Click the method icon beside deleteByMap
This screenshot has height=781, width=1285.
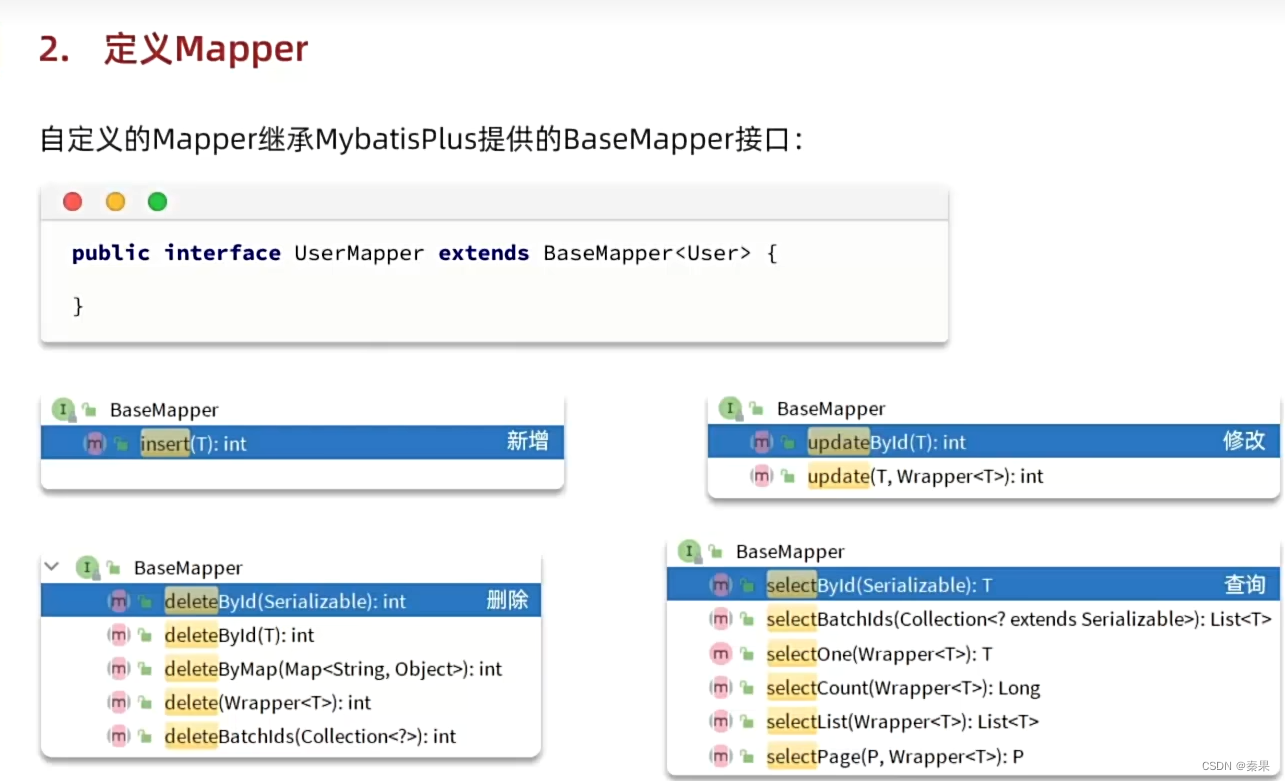(x=121, y=669)
